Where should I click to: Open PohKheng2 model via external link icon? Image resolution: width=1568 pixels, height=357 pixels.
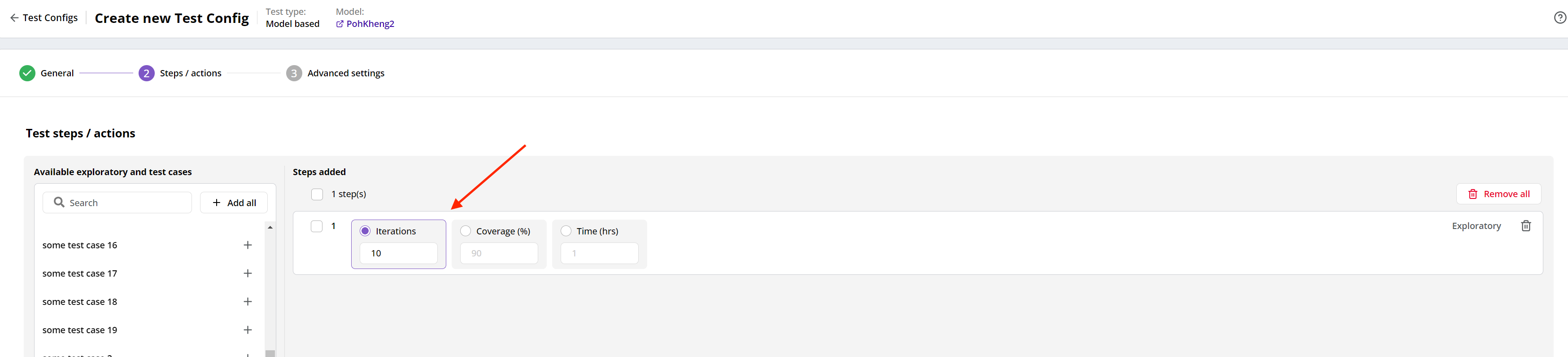click(x=340, y=24)
